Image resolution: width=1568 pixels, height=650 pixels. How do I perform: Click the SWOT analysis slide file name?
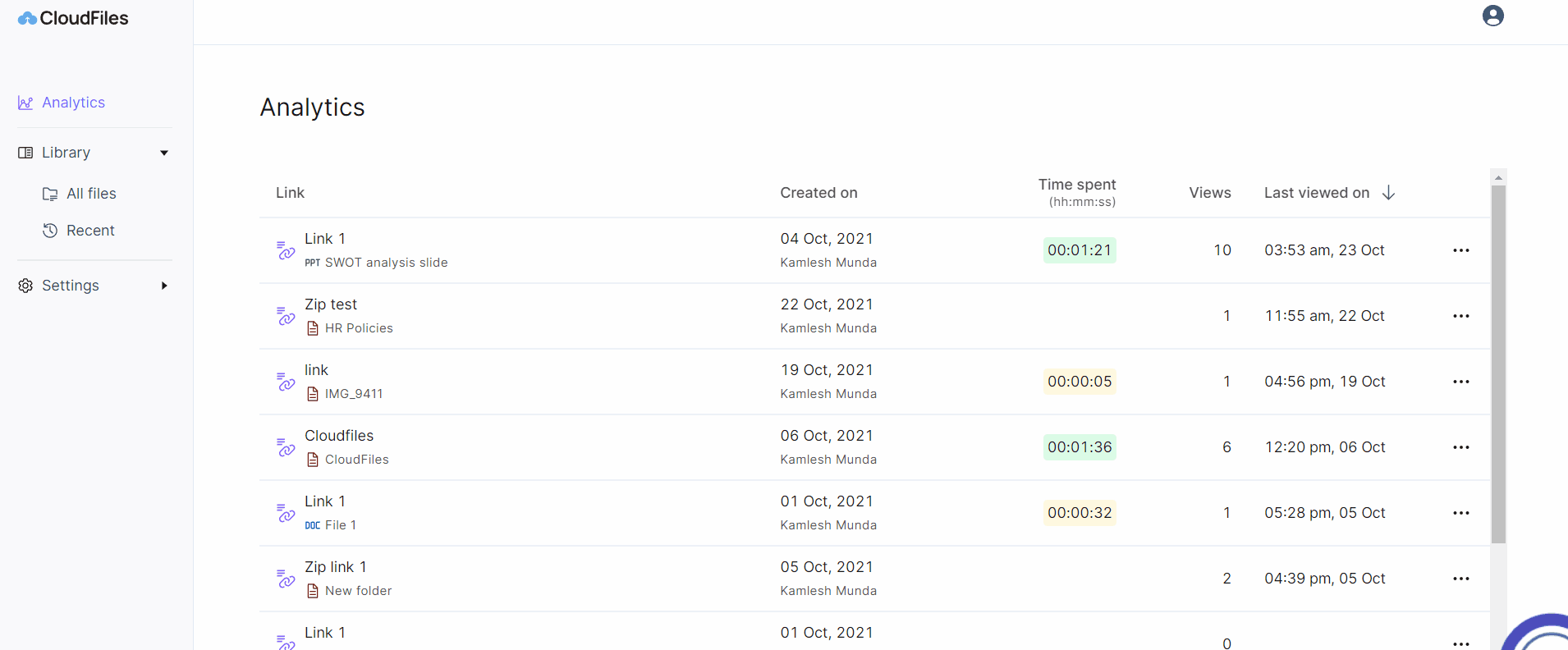387,263
